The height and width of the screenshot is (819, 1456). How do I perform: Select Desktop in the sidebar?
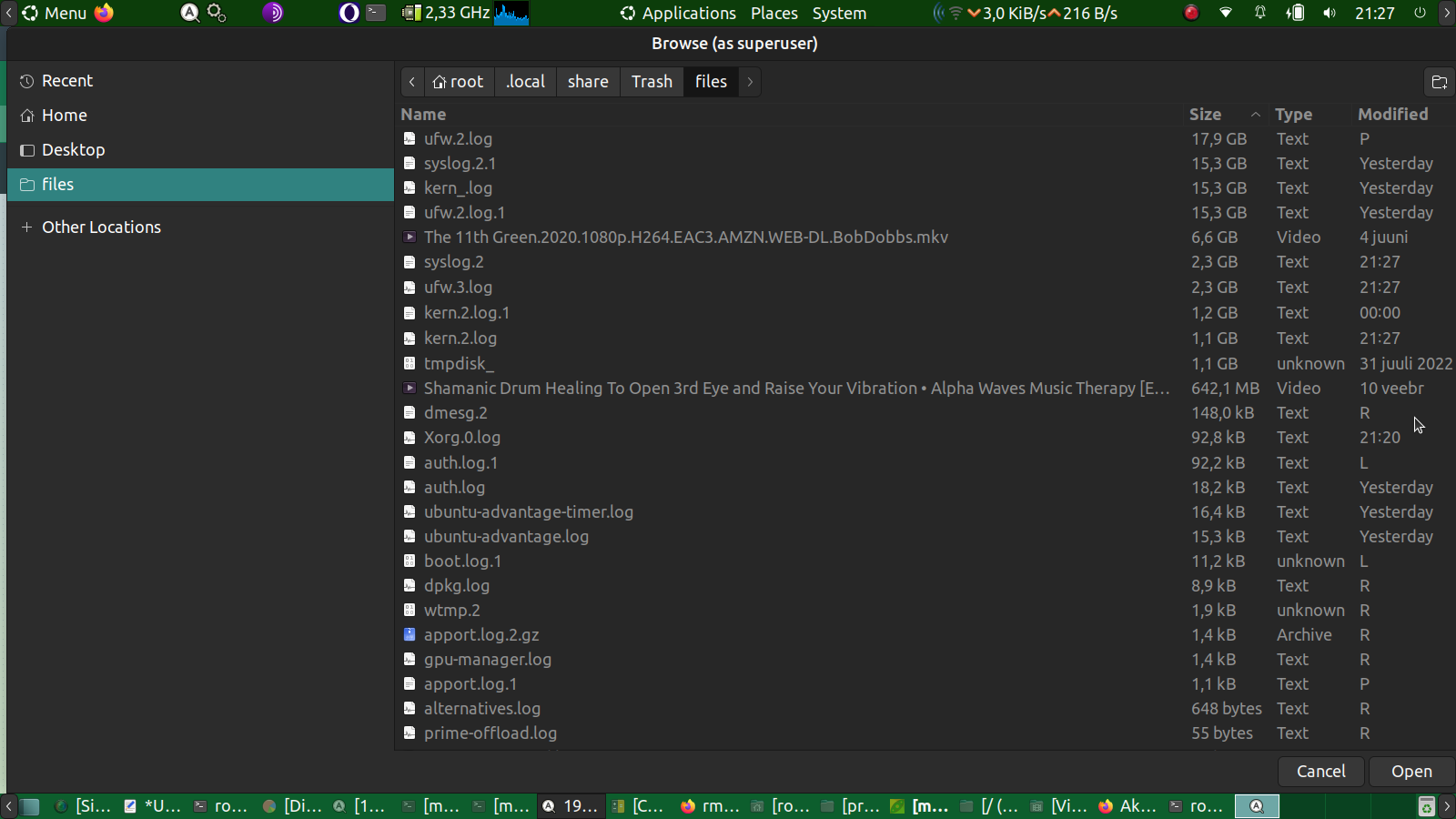tap(200, 150)
